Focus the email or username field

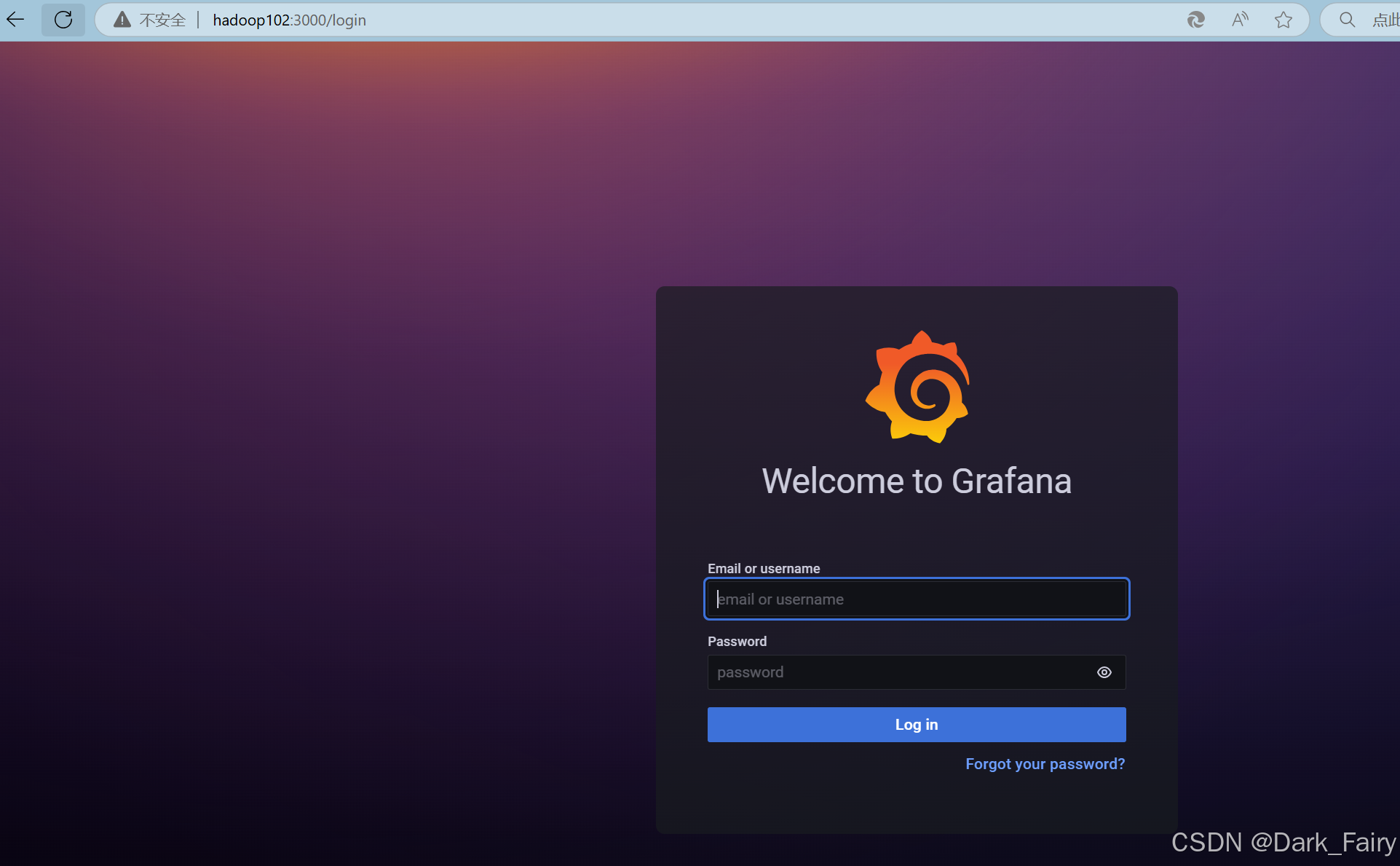917,599
